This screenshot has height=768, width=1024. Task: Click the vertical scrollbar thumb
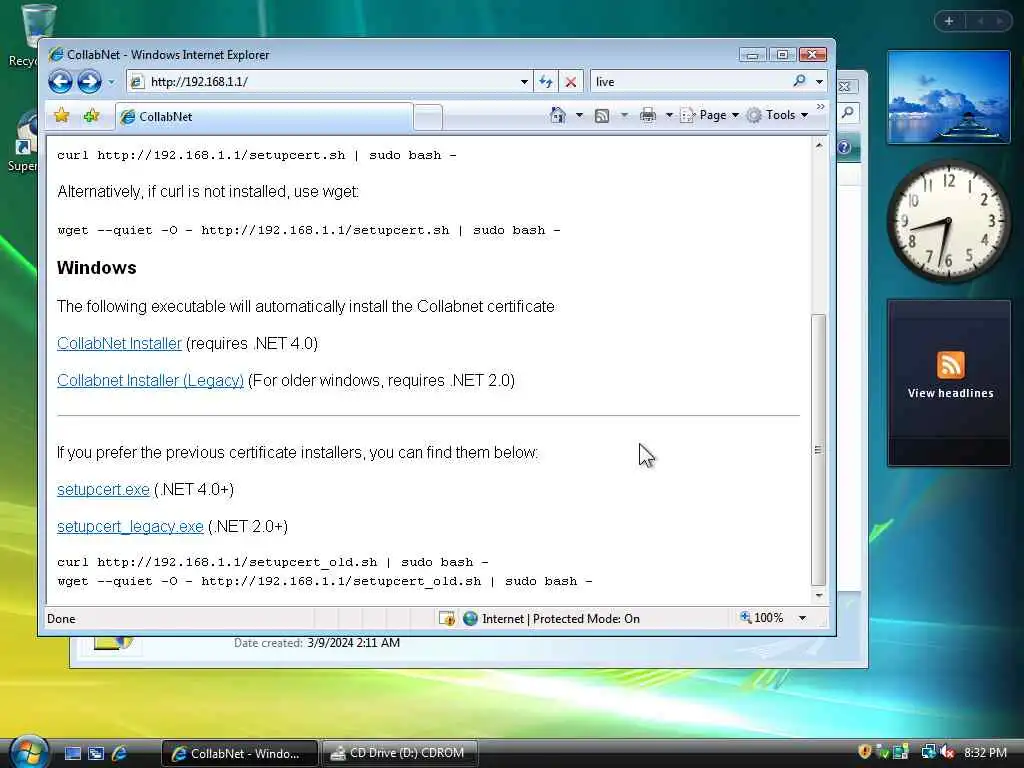818,450
